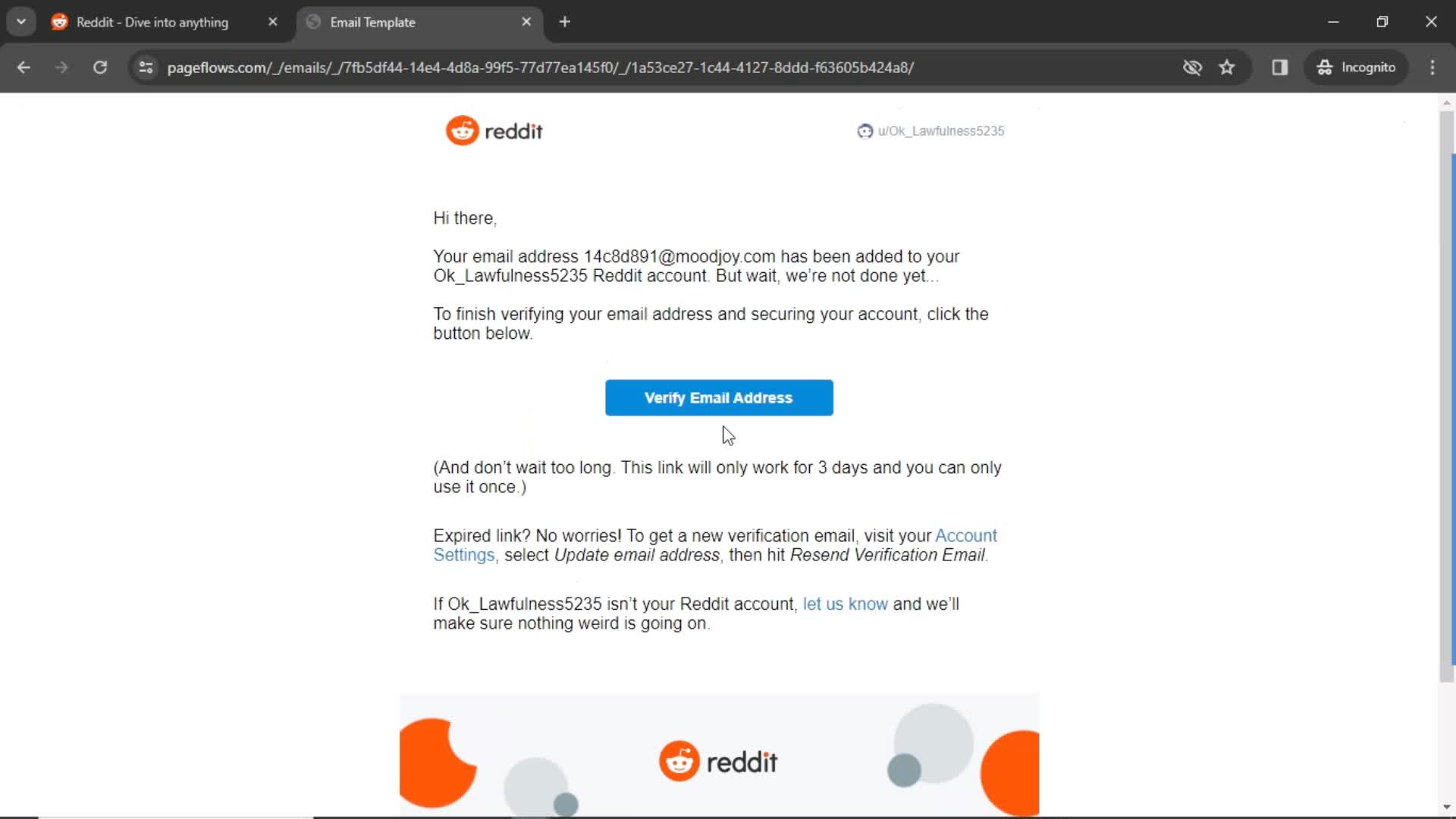Click the new tab plus button

565,22
